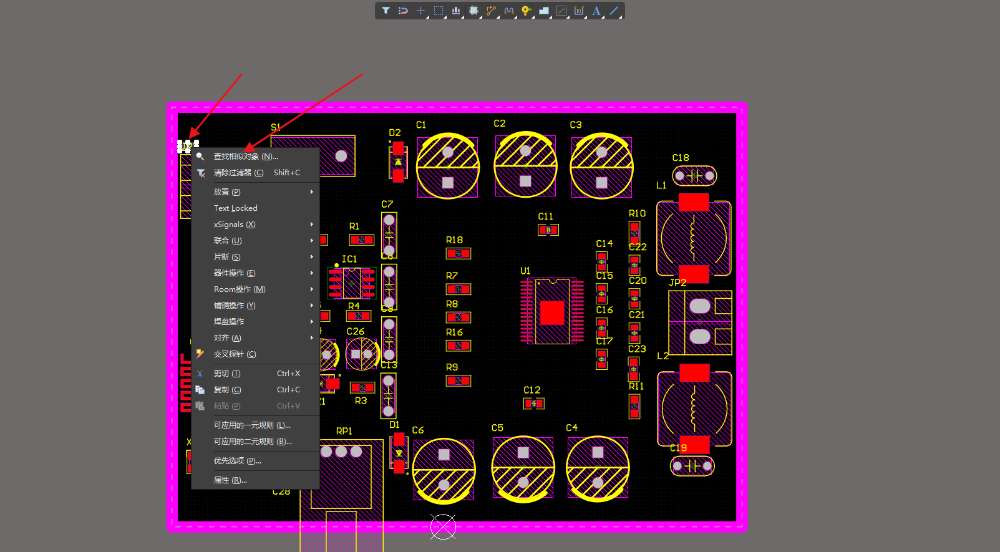Select the dimension tool
Image resolution: width=1000 pixels, height=552 pixels.
[x=578, y=11]
